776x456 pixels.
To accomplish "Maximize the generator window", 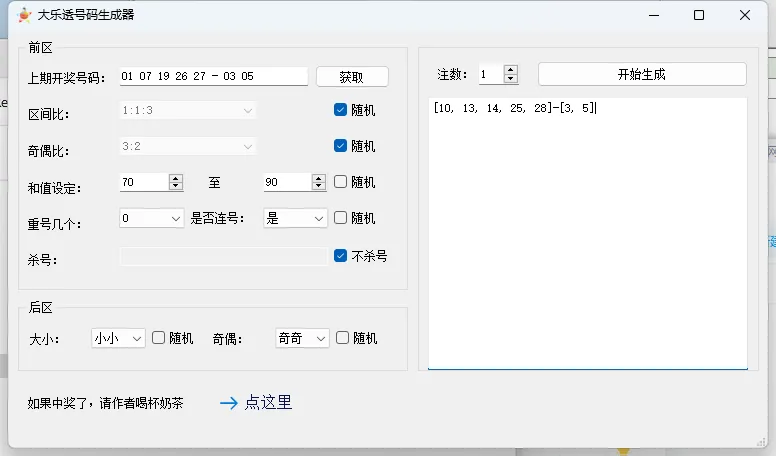I will click(699, 15).
